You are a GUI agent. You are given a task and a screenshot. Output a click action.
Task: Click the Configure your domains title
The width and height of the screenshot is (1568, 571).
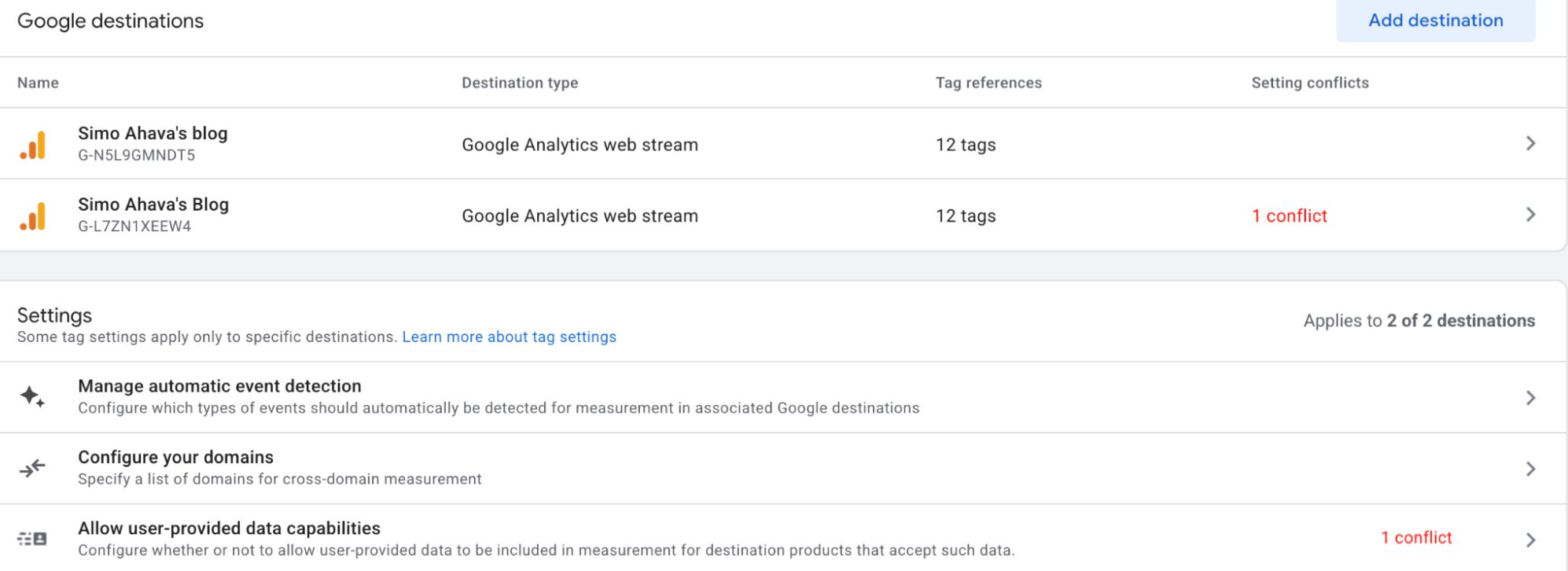175,457
